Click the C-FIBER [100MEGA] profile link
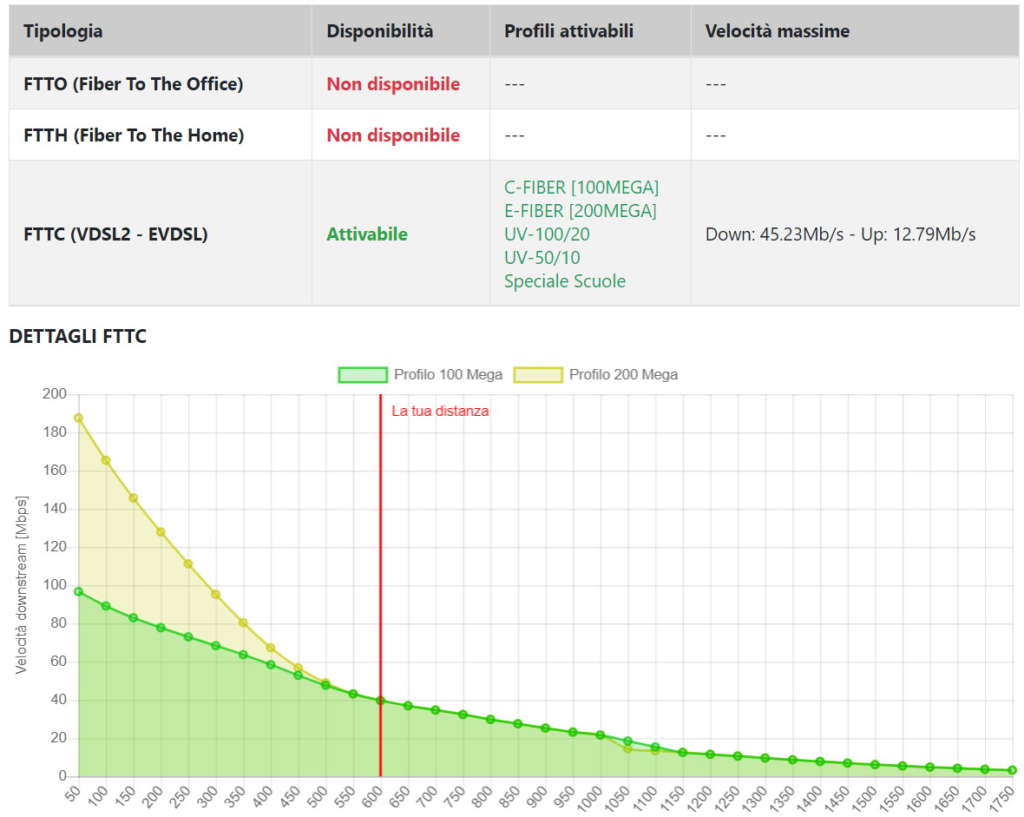 click(x=581, y=187)
